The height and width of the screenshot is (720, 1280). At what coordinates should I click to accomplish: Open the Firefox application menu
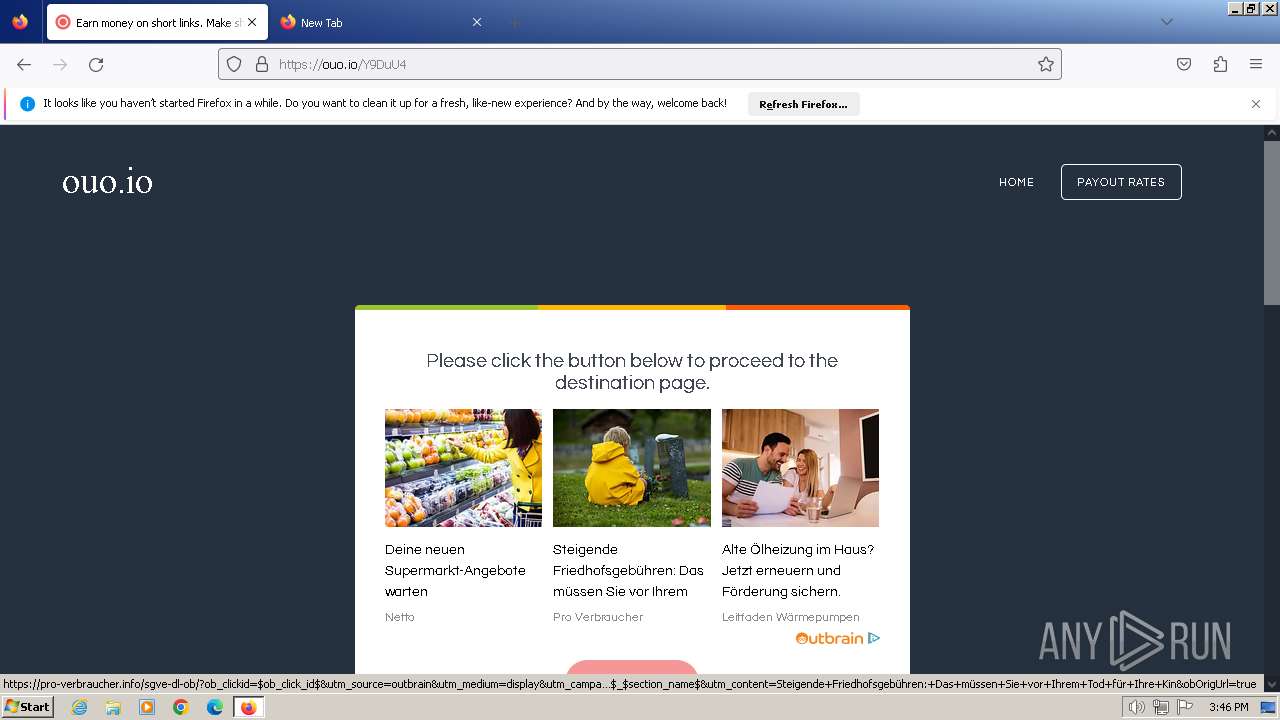(x=1256, y=64)
